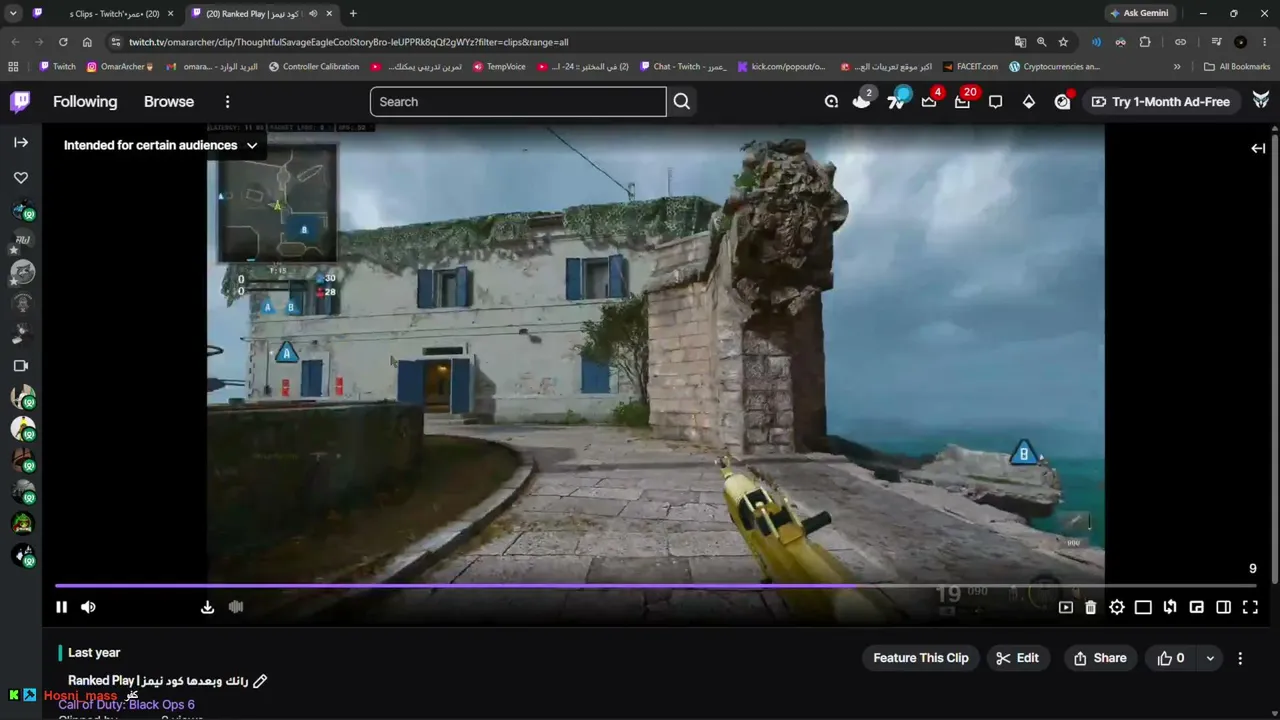Open the Whispers speech bubble icon
This screenshot has height=720, width=1280.
[x=995, y=101]
